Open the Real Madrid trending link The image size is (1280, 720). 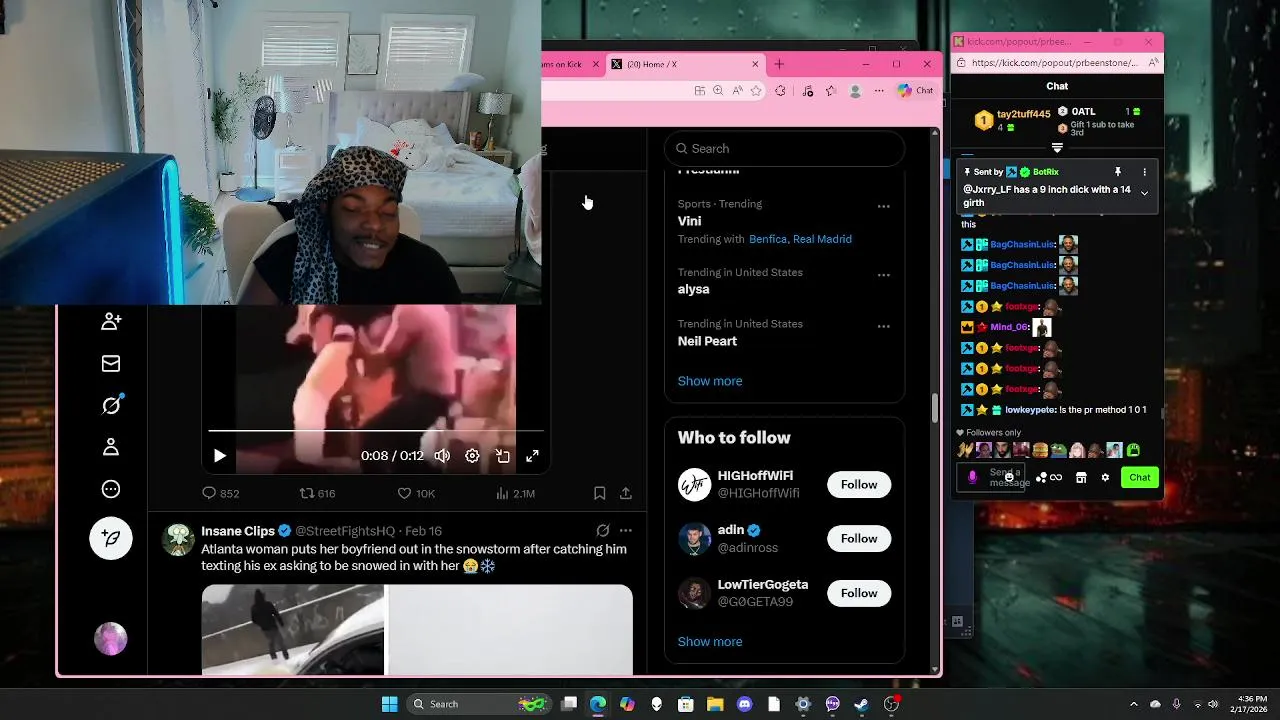pyautogui.click(x=822, y=239)
